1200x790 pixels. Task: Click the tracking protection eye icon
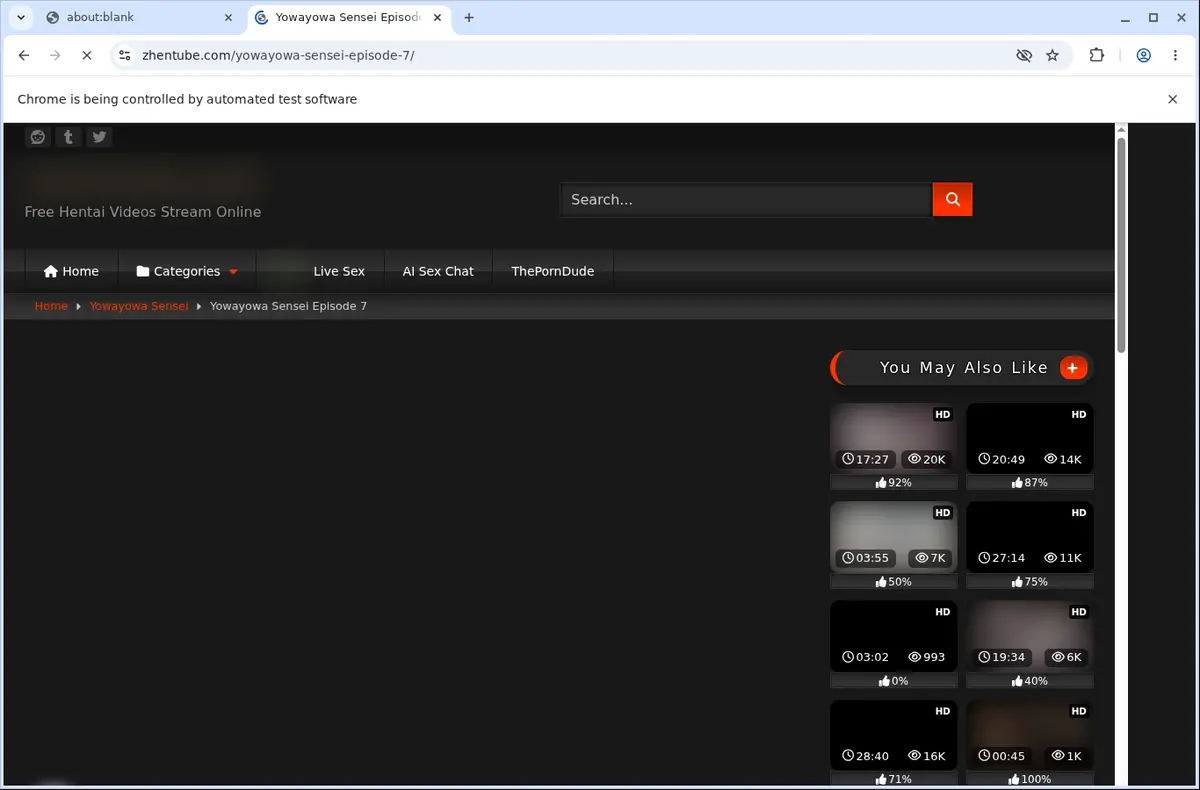(x=1023, y=56)
